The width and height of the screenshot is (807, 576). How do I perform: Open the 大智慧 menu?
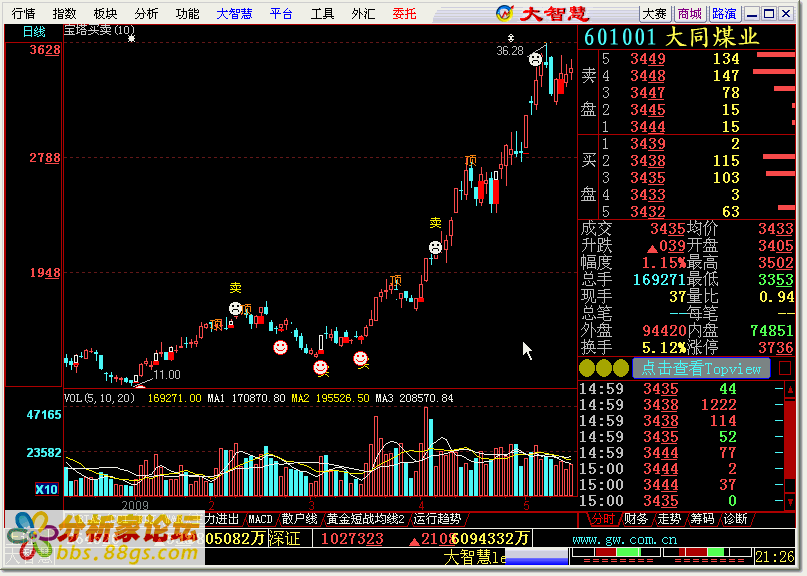(234, 13)
